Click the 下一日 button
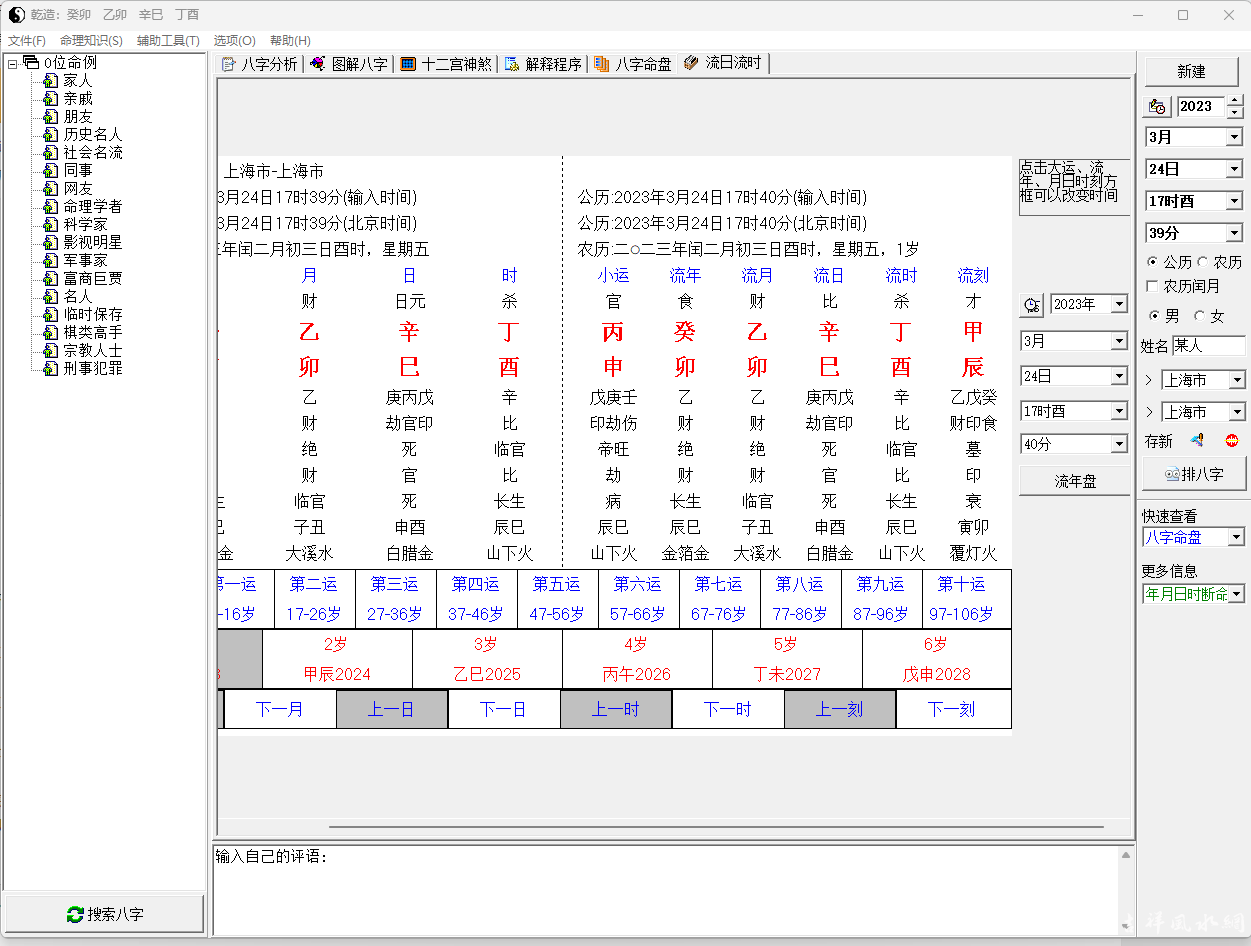Screen dimensions: 1251x946 (x=503, y=709)
